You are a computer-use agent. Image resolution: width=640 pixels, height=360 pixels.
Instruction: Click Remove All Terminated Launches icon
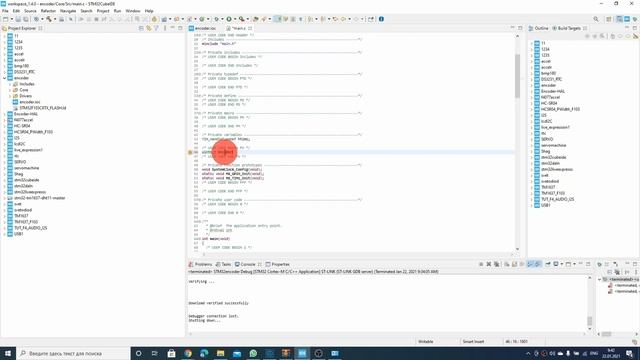click(x=496, y=264)
